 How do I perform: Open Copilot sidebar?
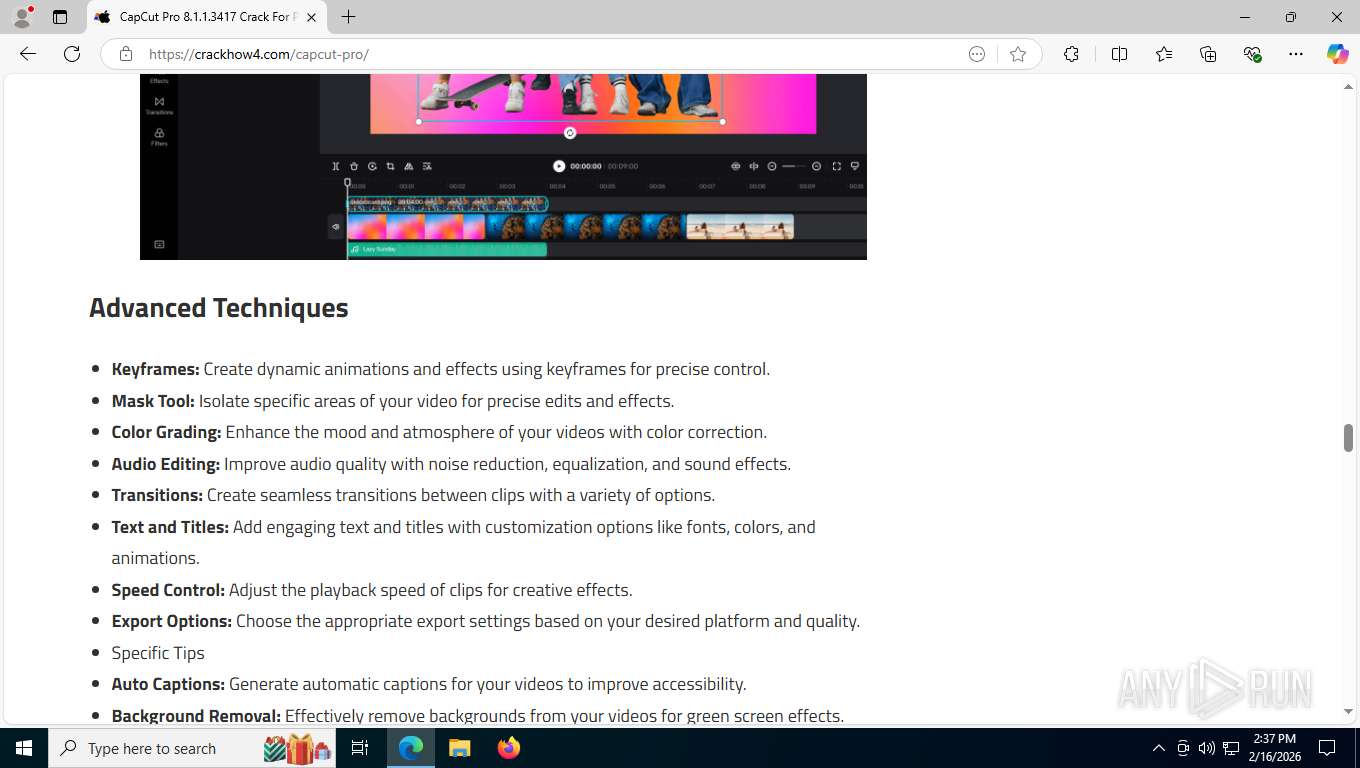coord(1337,54)
